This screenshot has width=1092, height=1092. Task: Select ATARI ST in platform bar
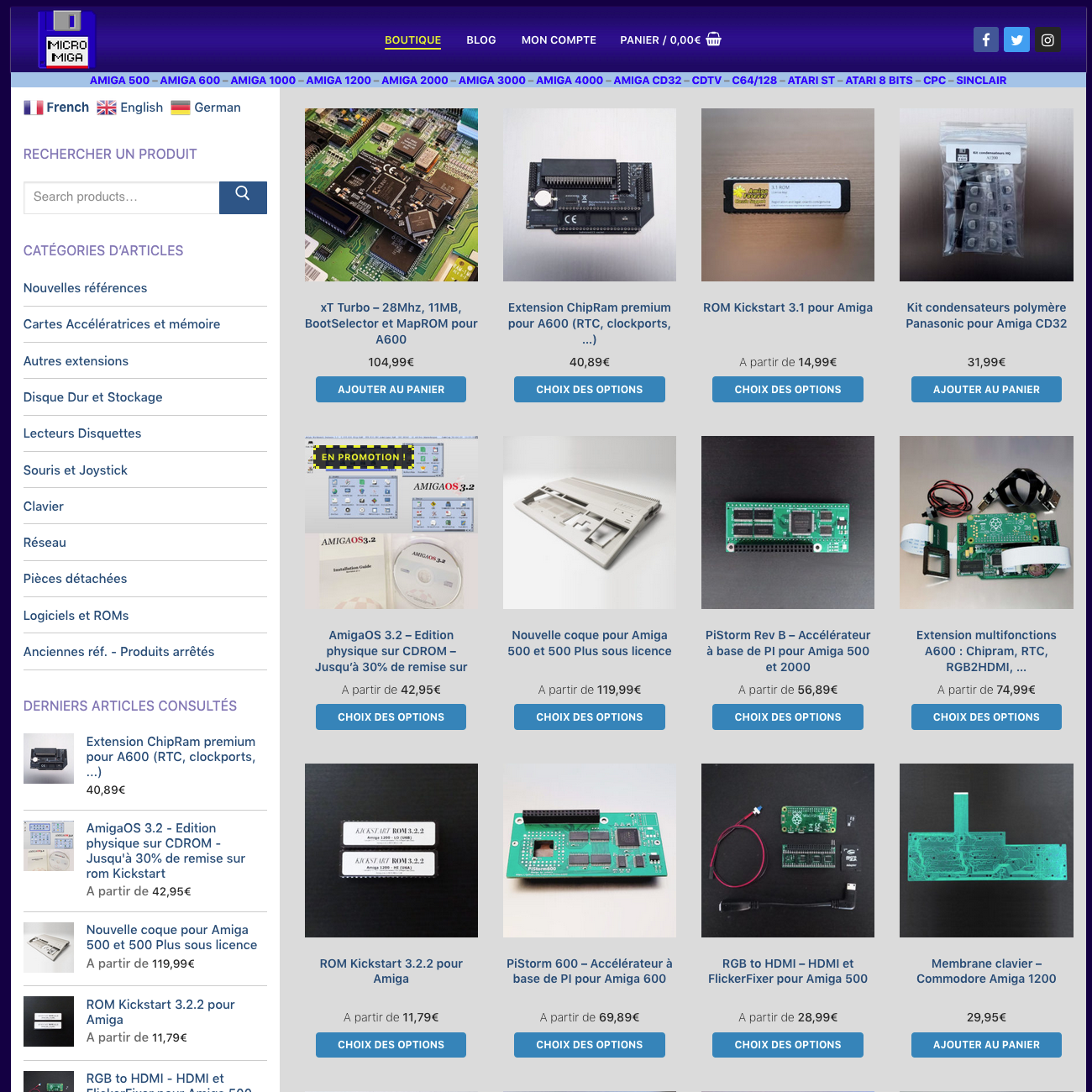pos(811,81)
